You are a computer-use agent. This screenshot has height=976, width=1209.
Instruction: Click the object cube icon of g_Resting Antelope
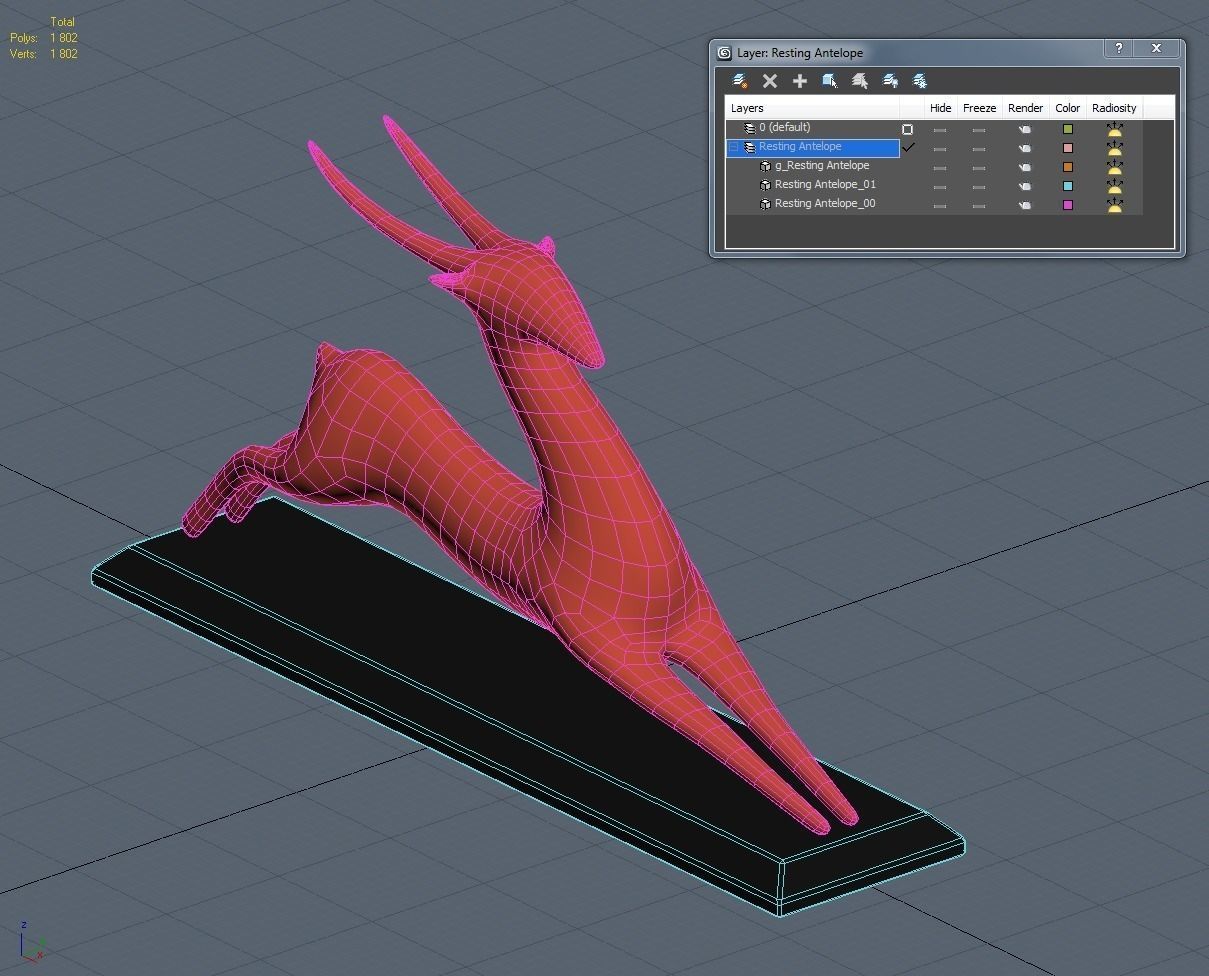point(765,166)
